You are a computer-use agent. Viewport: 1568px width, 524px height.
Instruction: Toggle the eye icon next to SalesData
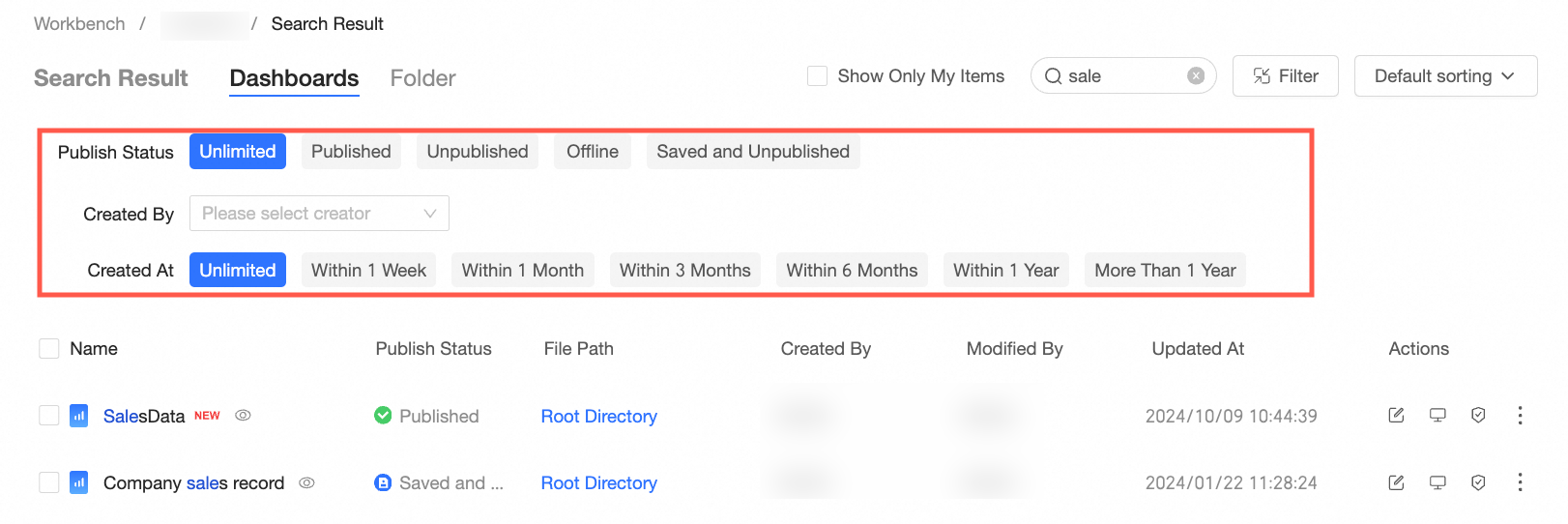244,415
